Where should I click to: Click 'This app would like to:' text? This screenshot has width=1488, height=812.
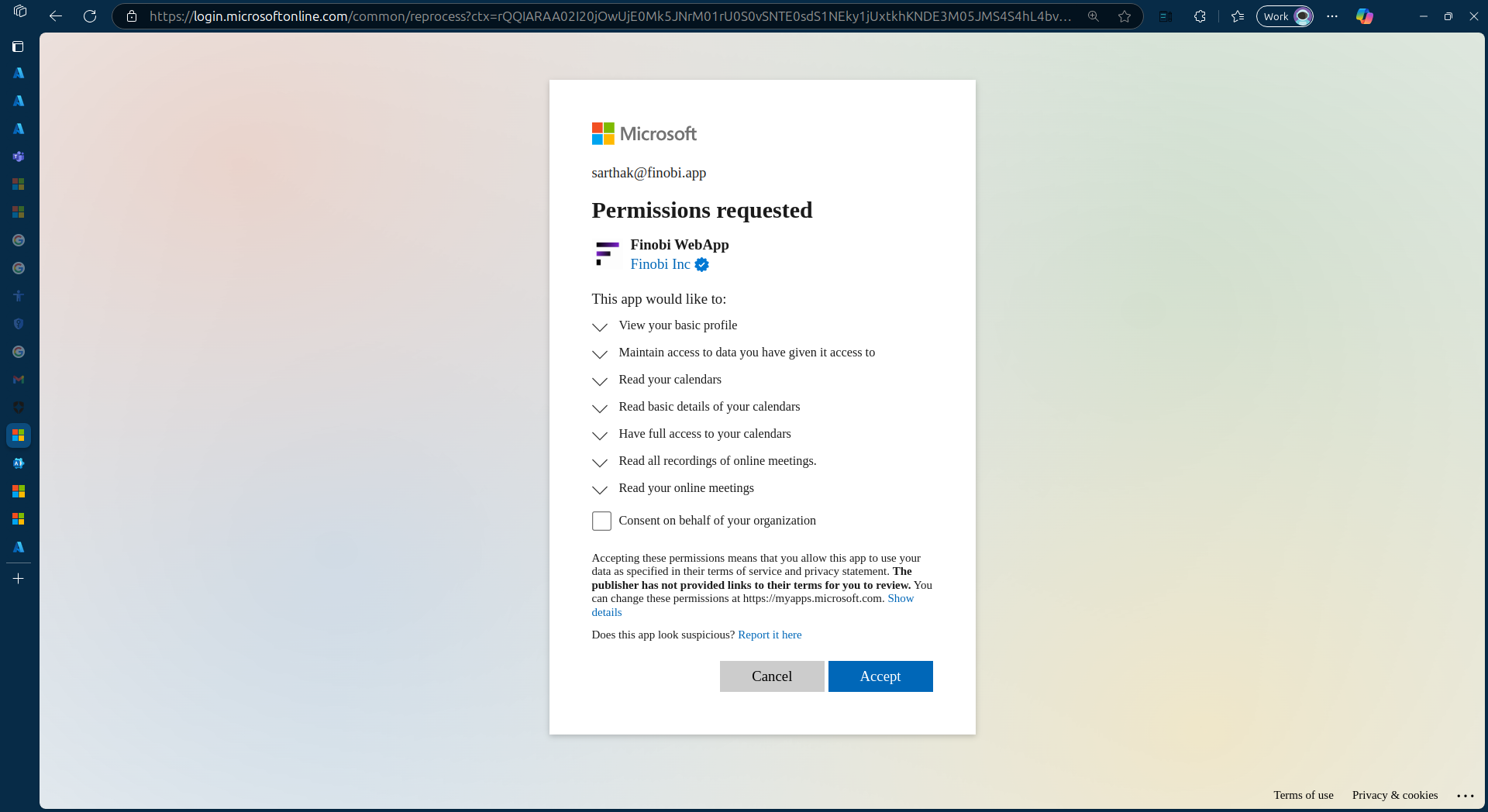(x=659, y=299)
